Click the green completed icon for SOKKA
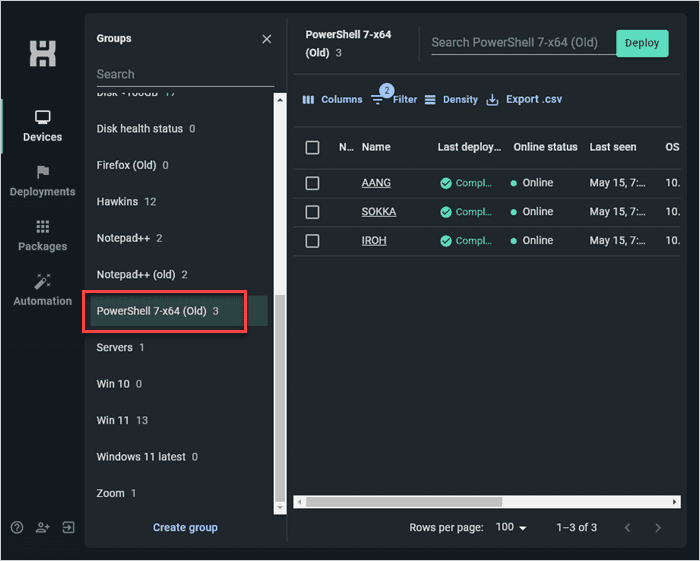 click(446, 212)
